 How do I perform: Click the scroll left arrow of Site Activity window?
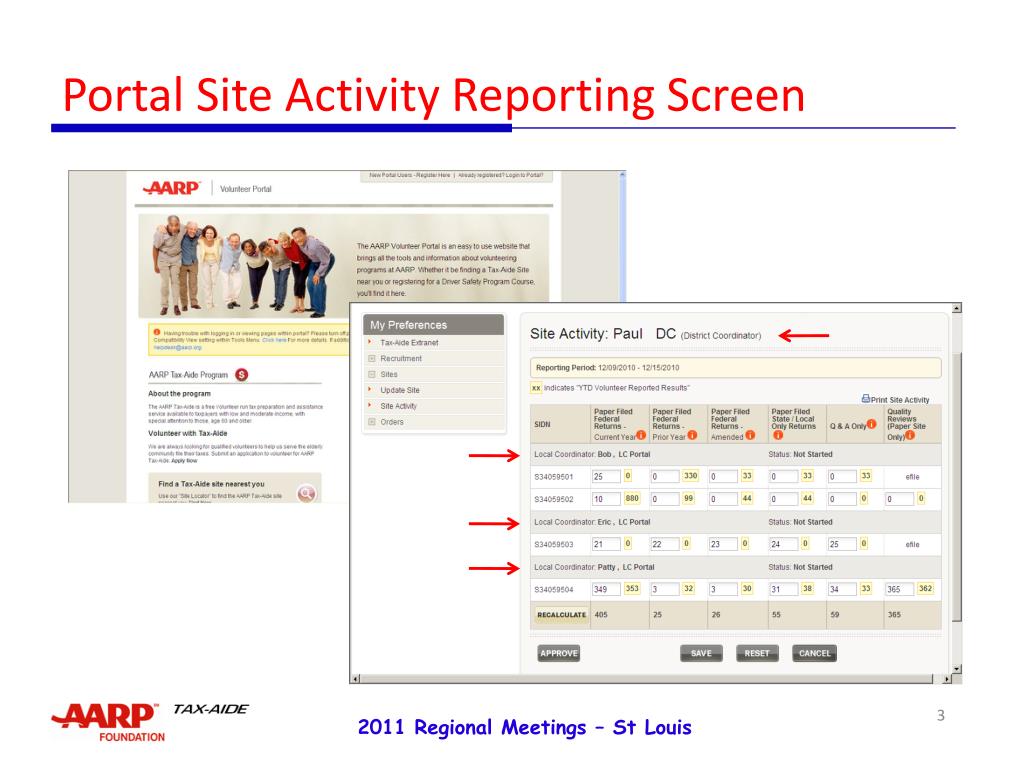(x=355, y=679)
